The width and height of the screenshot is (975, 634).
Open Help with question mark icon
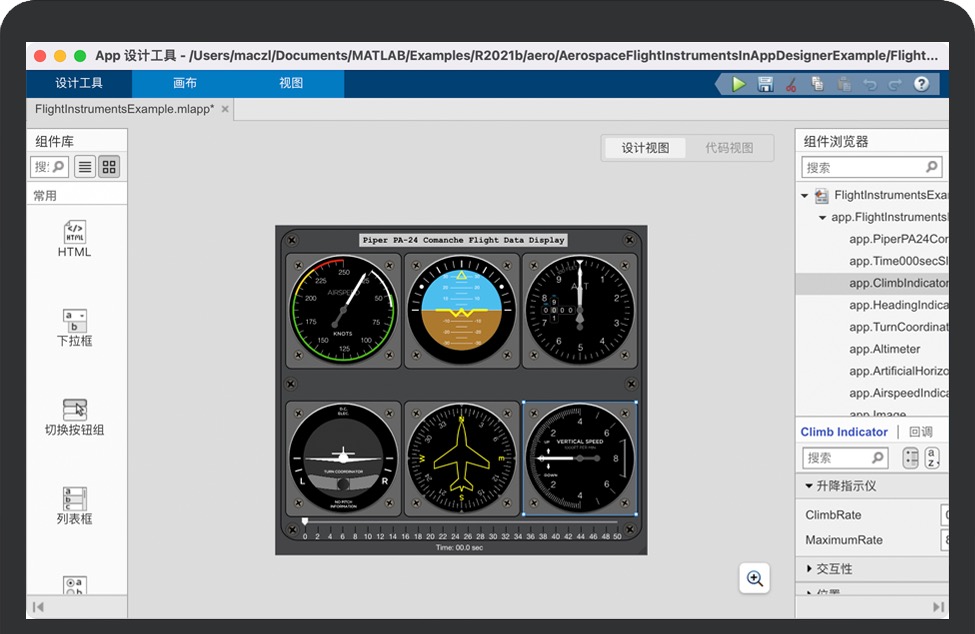(x=921, y=84)
